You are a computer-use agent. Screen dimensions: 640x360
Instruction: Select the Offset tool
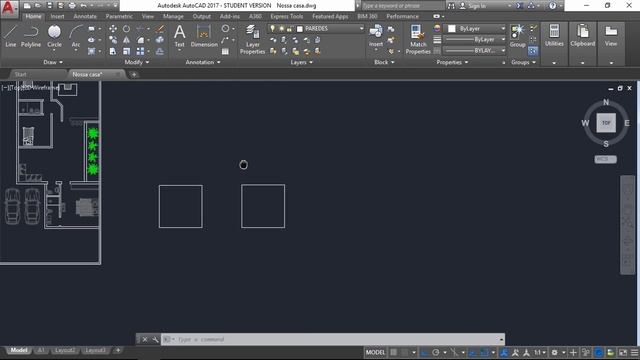160,51
